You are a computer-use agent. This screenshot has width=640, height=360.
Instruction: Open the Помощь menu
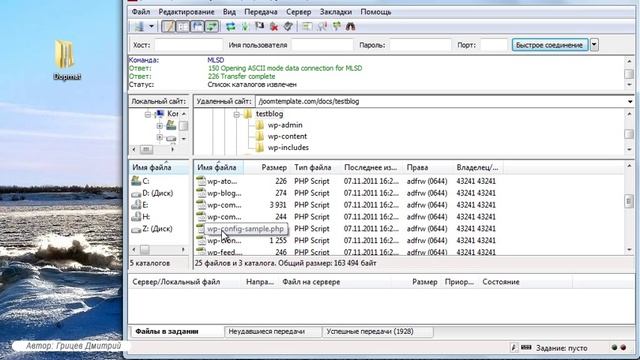click(376, 12)
